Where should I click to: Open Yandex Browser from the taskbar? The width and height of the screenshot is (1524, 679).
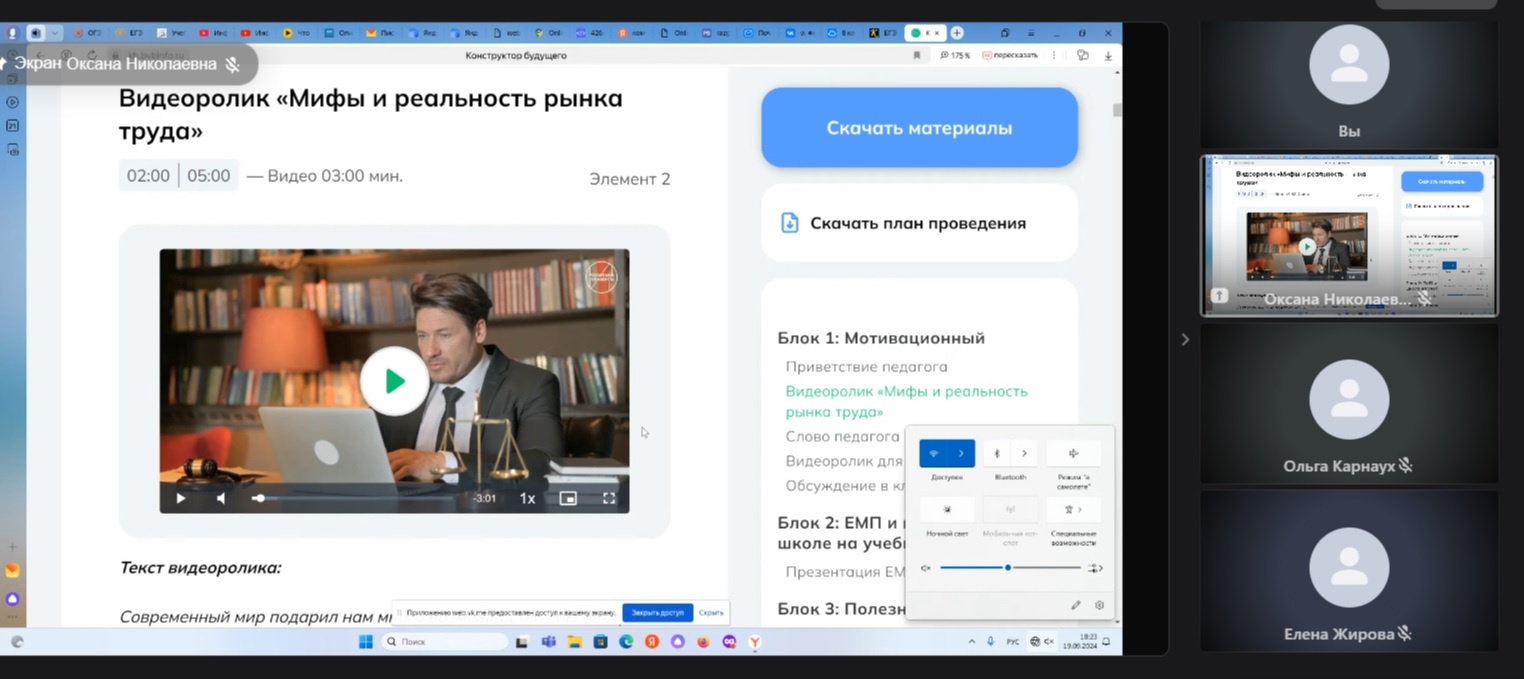coord(755,641)
